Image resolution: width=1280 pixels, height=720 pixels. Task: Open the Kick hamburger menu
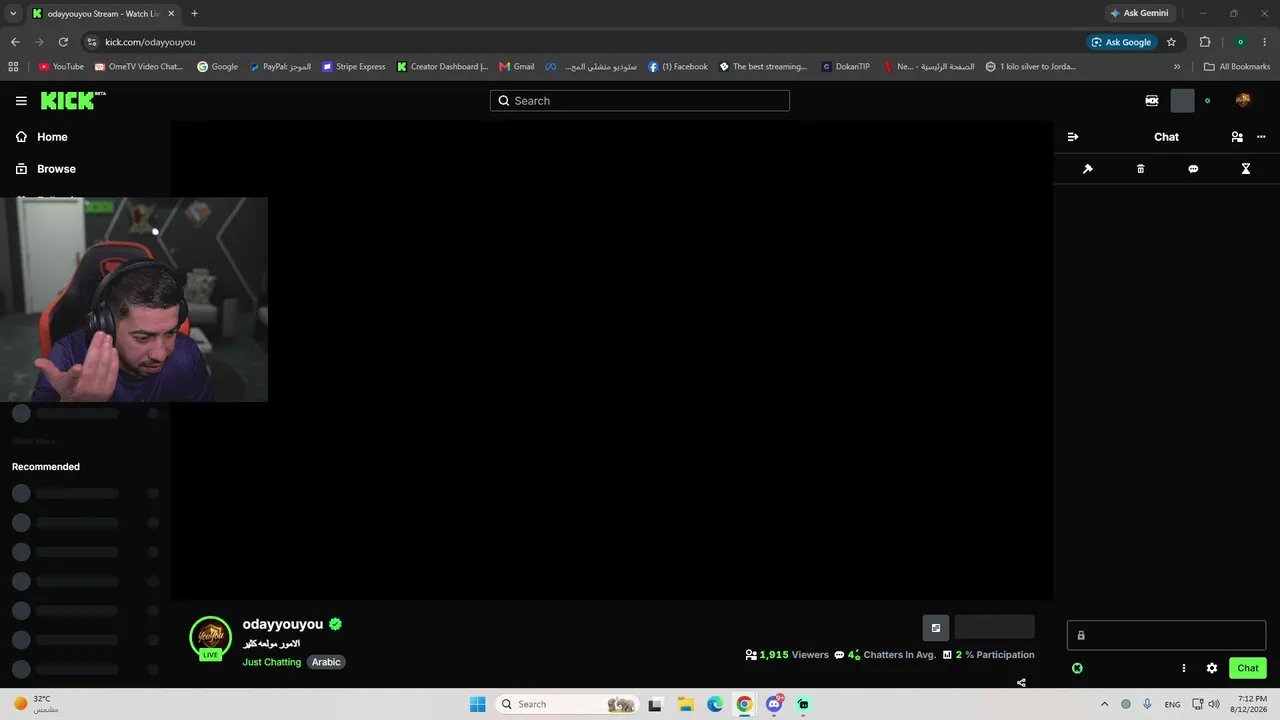coord(21,101)
